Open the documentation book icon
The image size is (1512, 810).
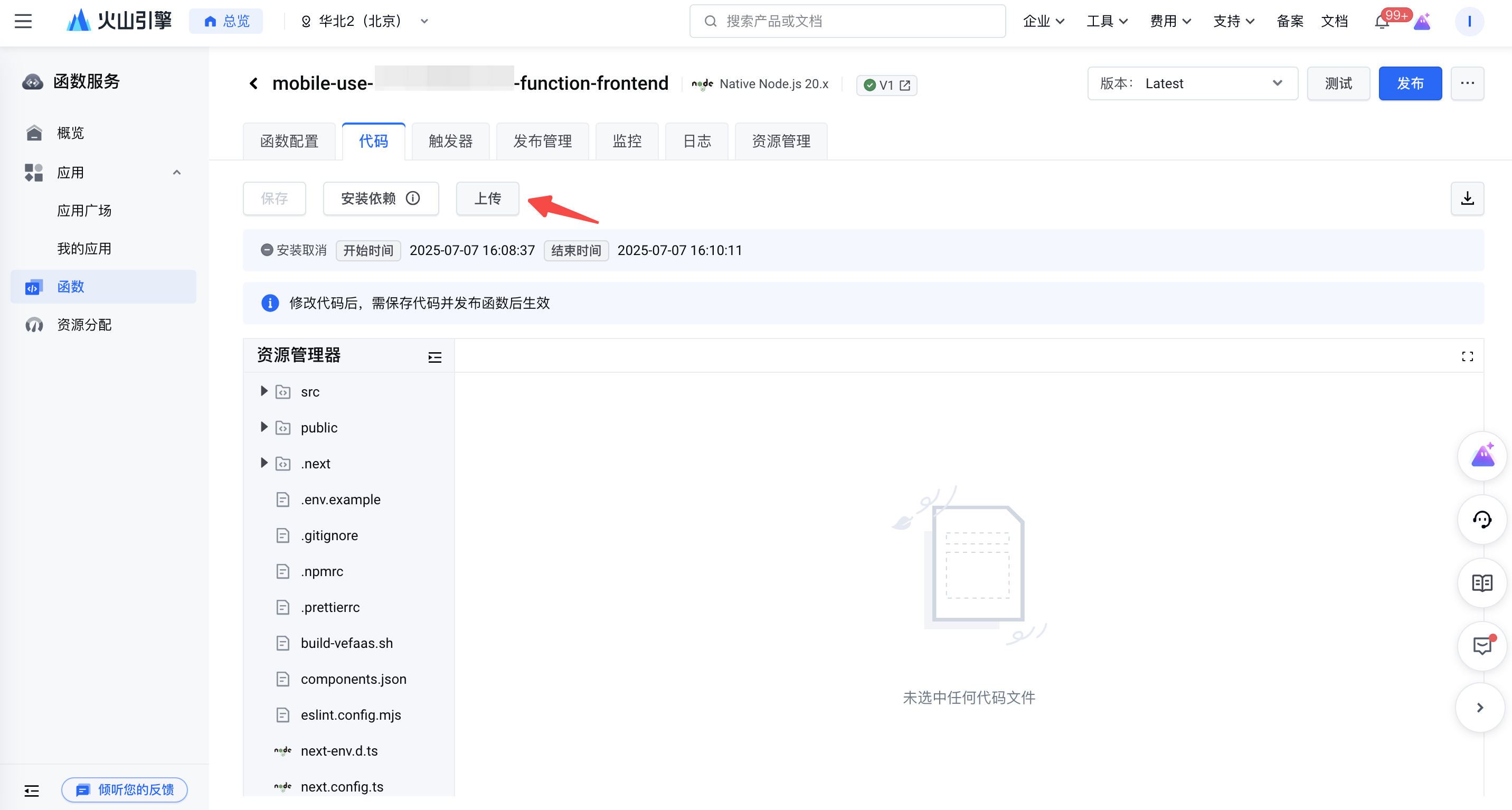point(1481,583)
